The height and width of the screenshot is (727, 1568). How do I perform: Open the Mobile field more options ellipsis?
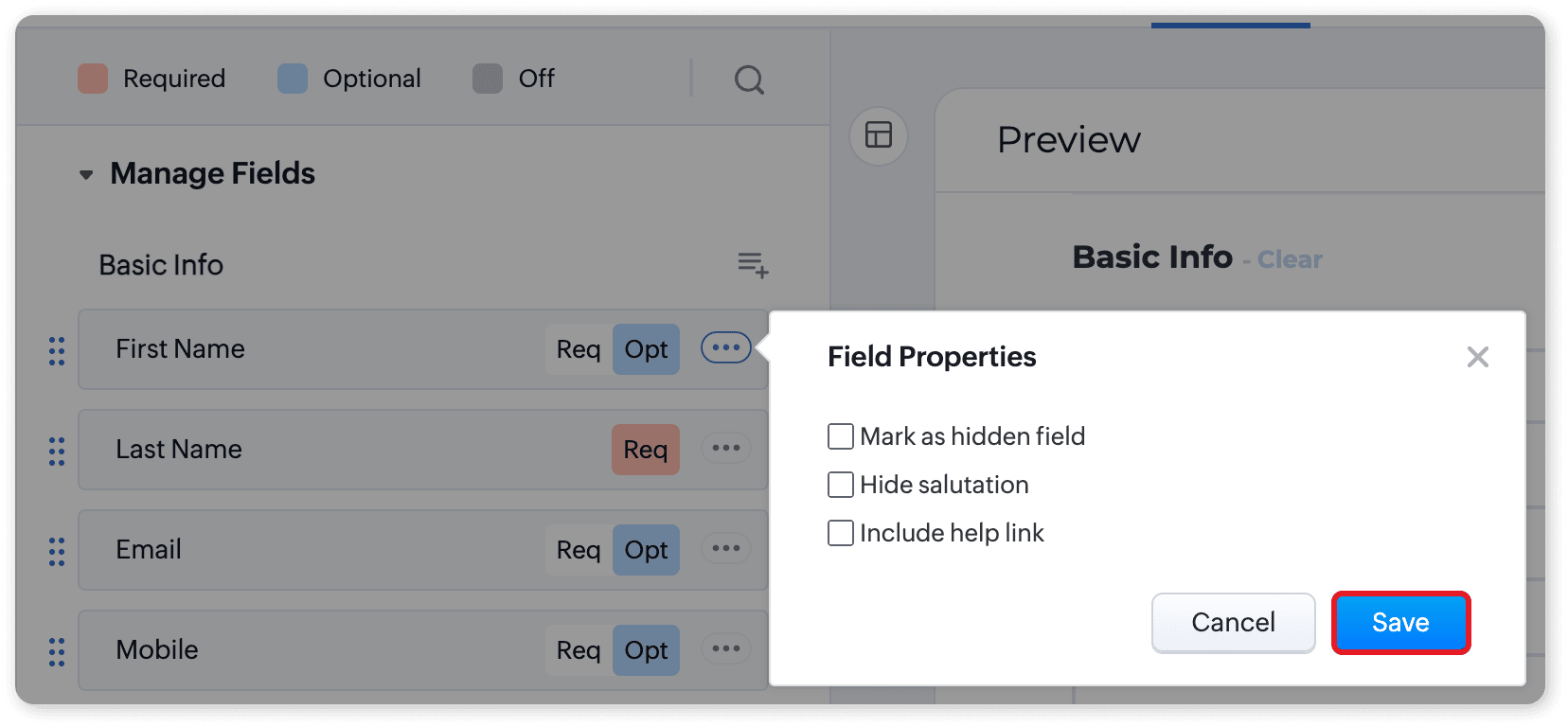coord(725,648)
